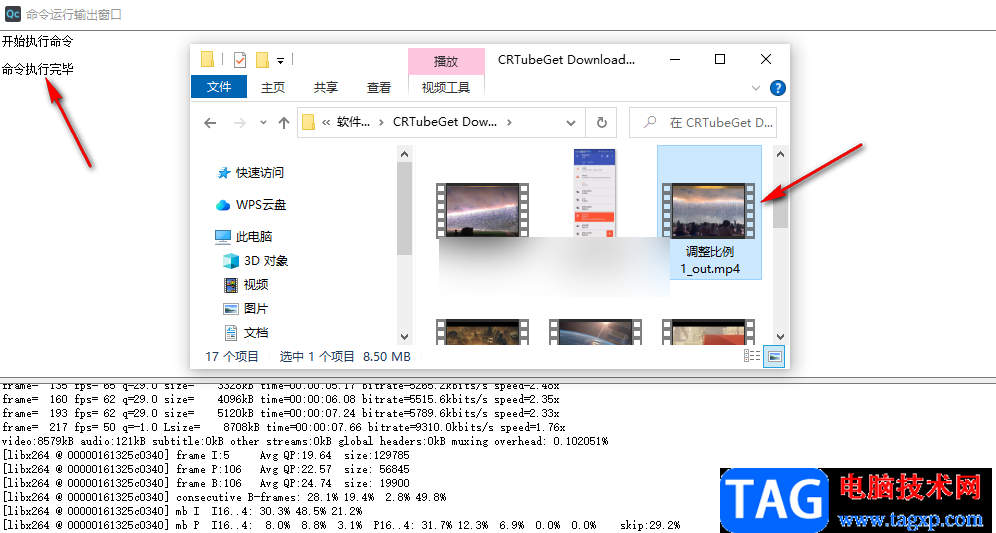The image size is (996, 533).
Task: Switch to the details view layout icon
Action: 752,356
